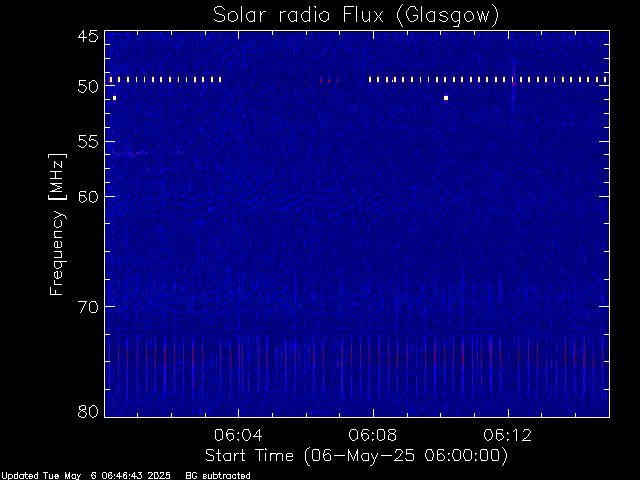Click the 'Solar radio Flux (Glasgow)' title
Screen dimensions: 640x480
(356, 16)
